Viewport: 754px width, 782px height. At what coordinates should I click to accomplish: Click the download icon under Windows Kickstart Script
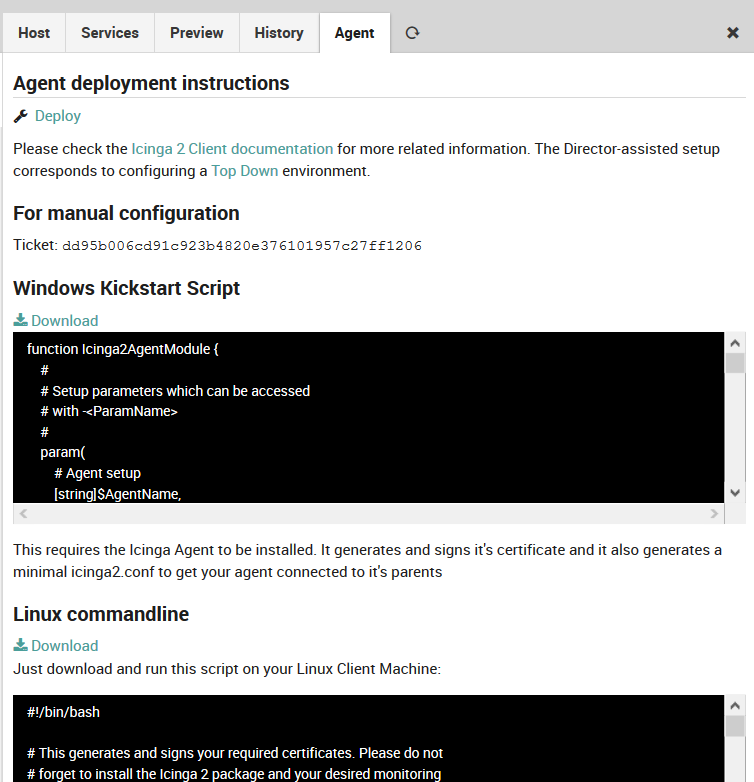point(20,321)
